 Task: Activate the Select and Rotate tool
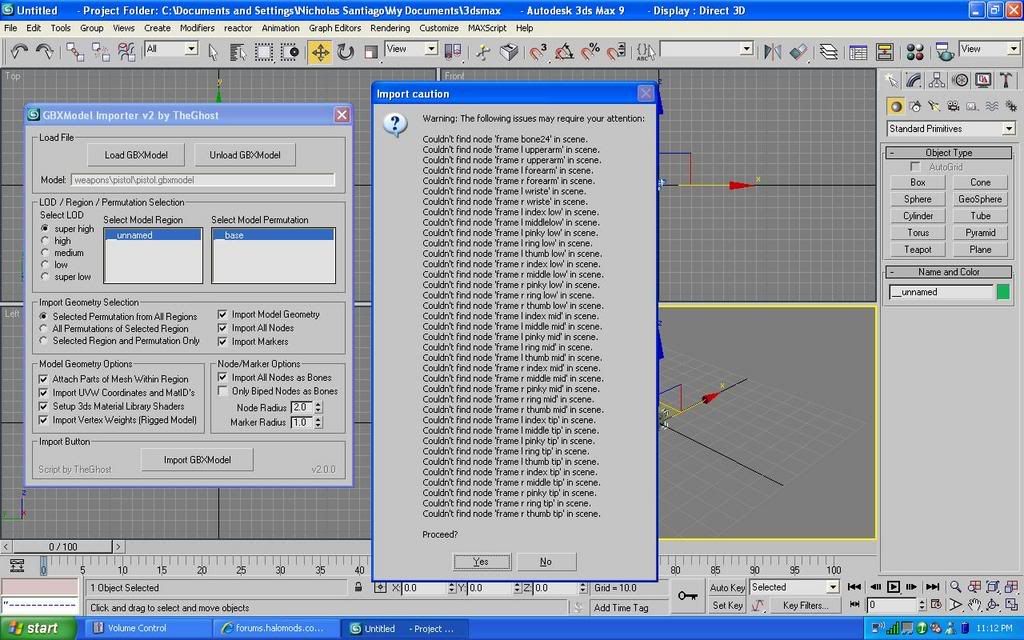click(x=345, y=52)
